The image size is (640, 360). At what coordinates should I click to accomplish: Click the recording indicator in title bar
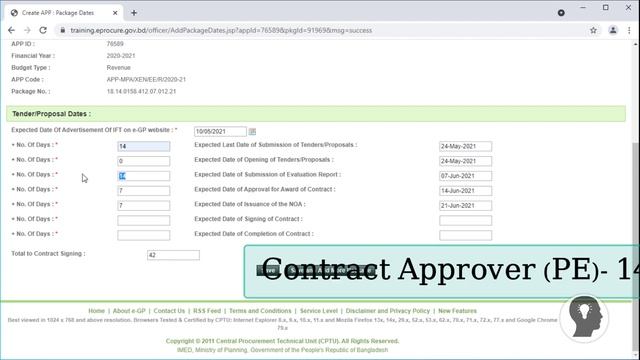click(561, 13)
